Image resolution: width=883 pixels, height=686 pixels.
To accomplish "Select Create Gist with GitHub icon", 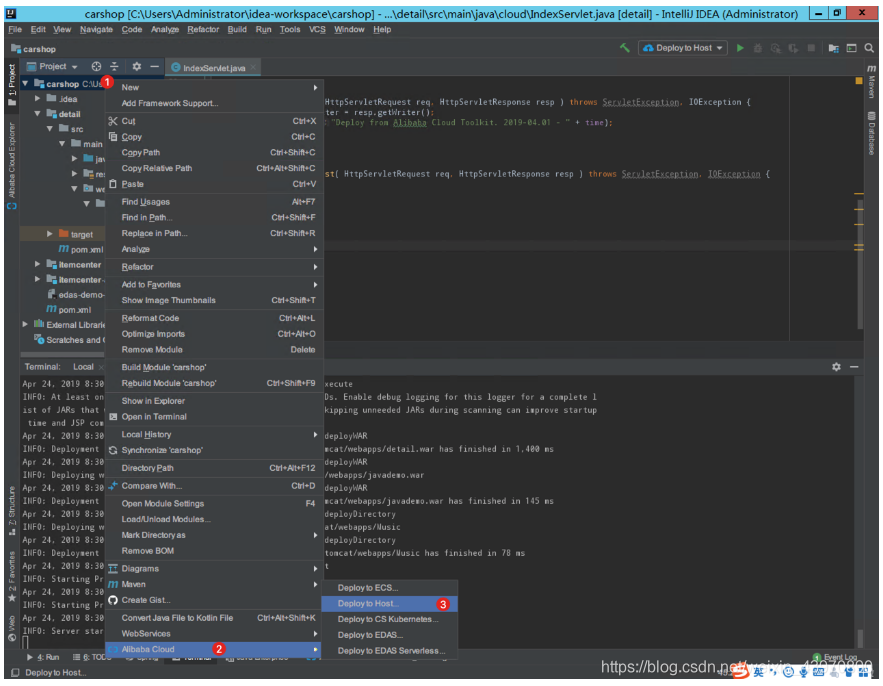I will click(x=214, y=600).
